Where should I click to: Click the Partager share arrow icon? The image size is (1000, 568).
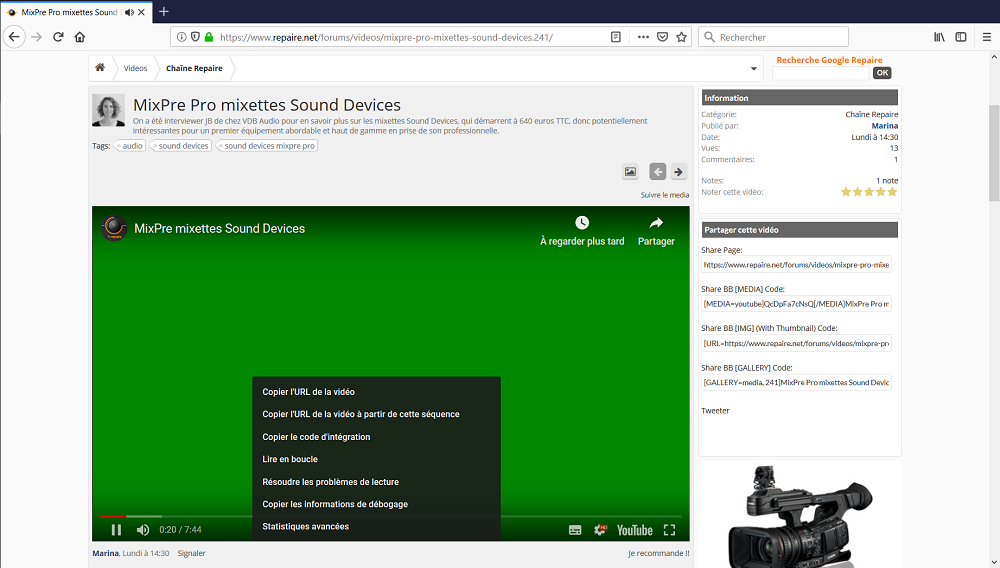(656, 223)
